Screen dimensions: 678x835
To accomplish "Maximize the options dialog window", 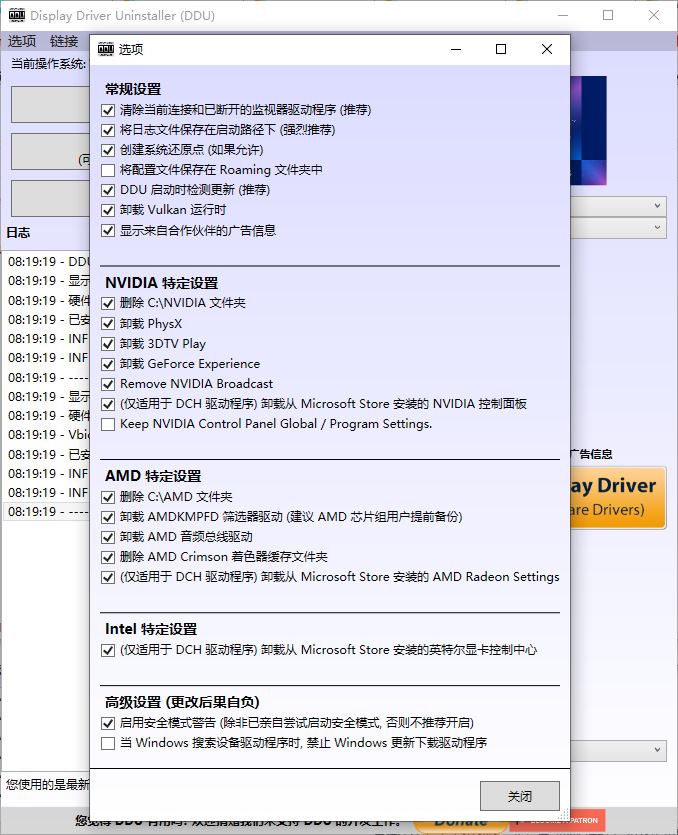I will (501, 49).
